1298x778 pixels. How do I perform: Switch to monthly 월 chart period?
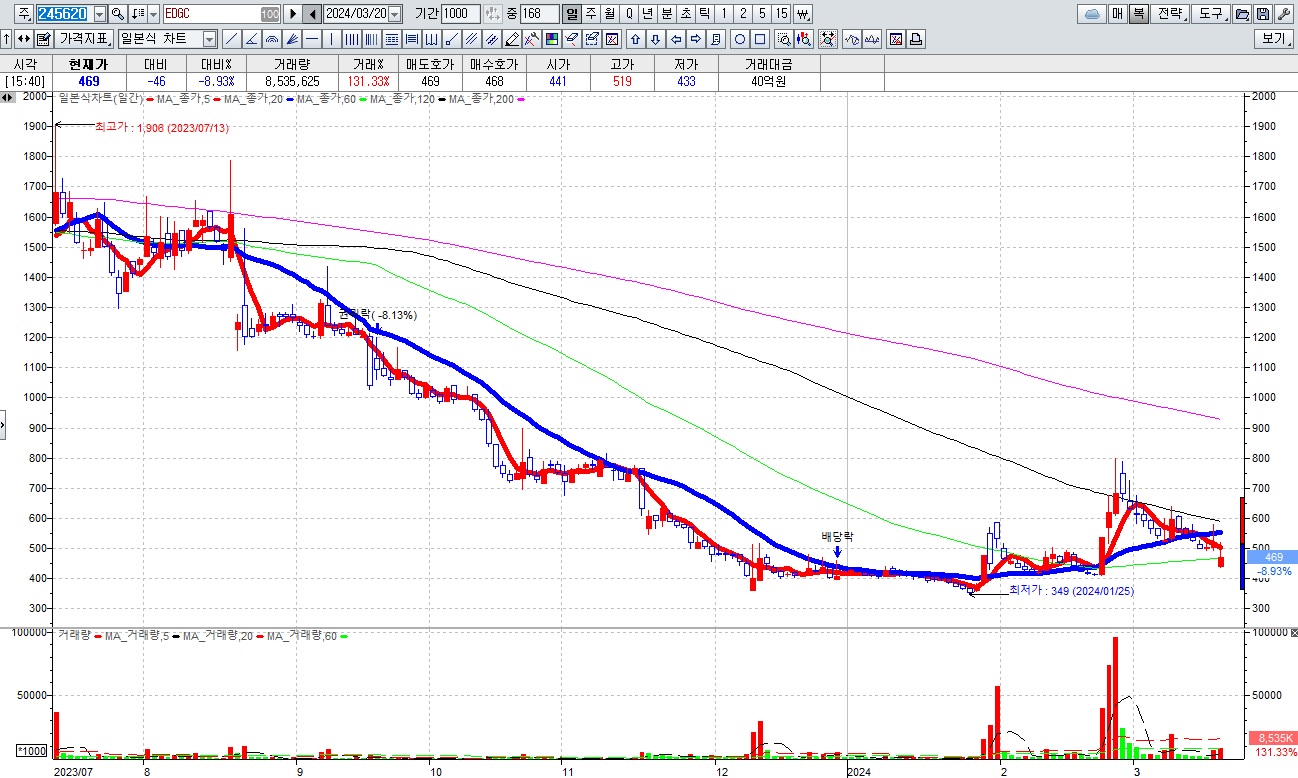609,14
